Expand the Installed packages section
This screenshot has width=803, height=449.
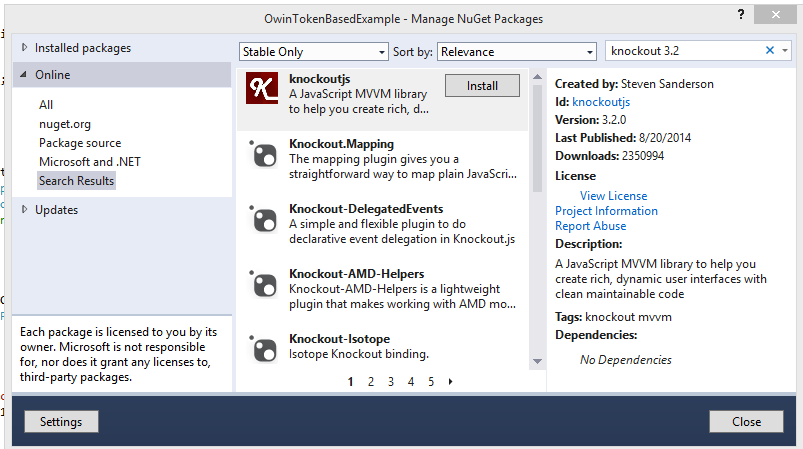[x=25, y=48]
